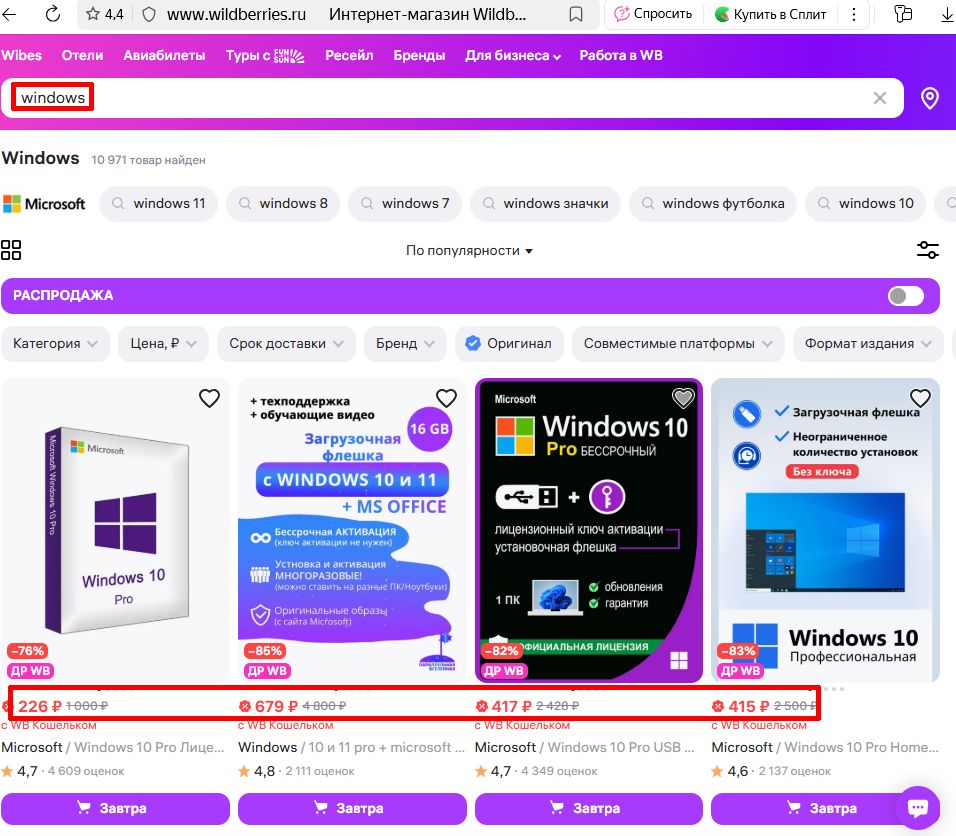Add Windows 10 Pro USB to cart
This screenshot has height=836, width=956.
588,808
